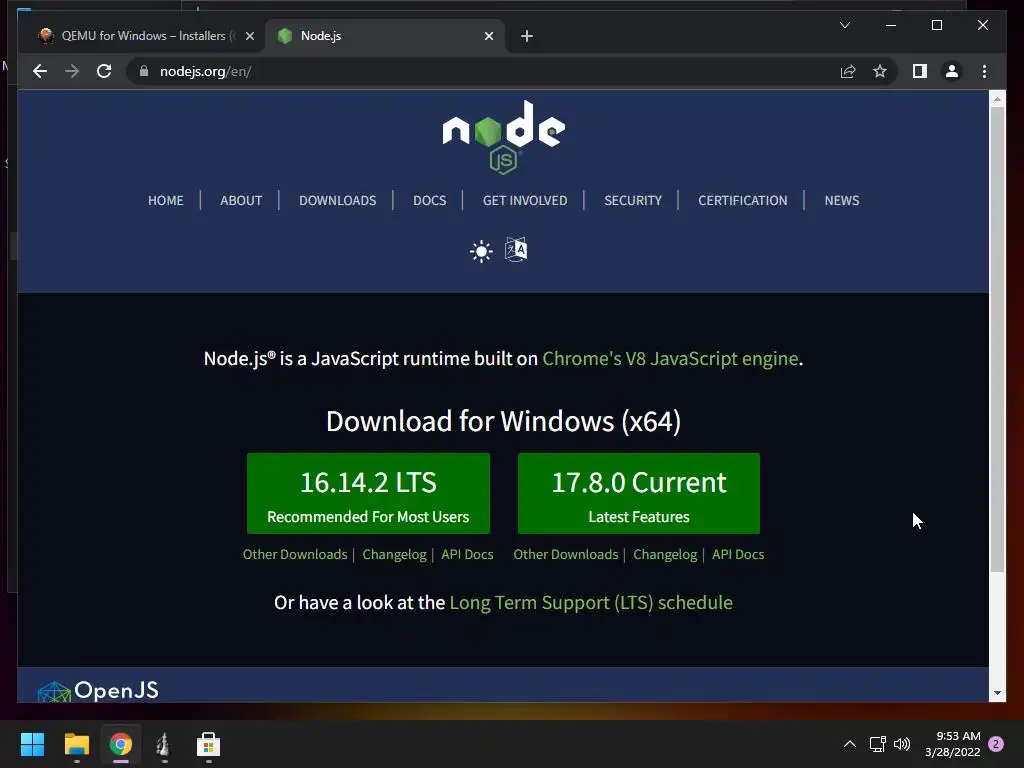The image size is (1024, 768).
Task: Open HOME in site navigation
Action: click(x=165, y=200)
